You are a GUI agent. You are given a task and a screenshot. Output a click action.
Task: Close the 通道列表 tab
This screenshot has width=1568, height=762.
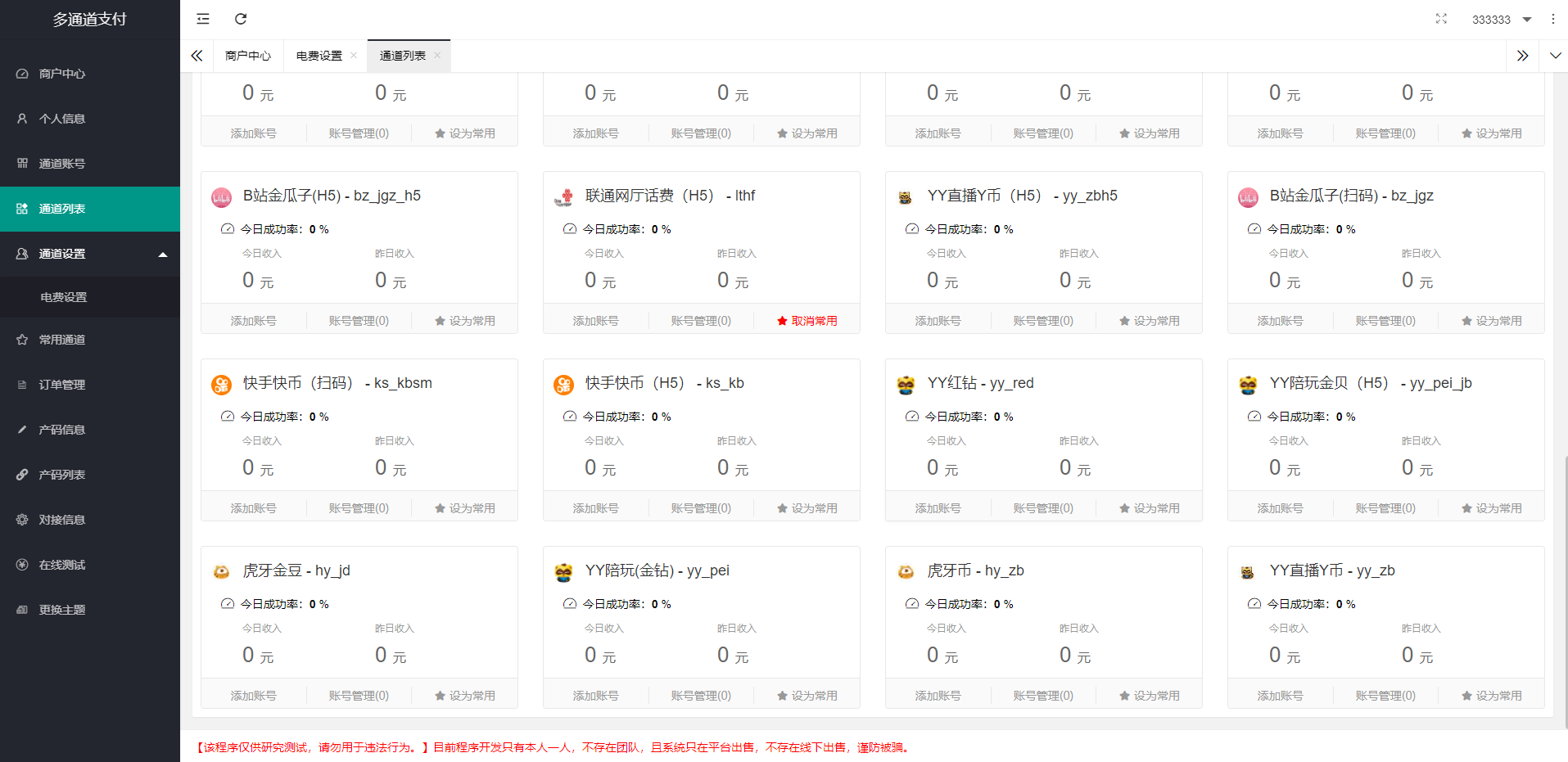[x=438, y=56]
